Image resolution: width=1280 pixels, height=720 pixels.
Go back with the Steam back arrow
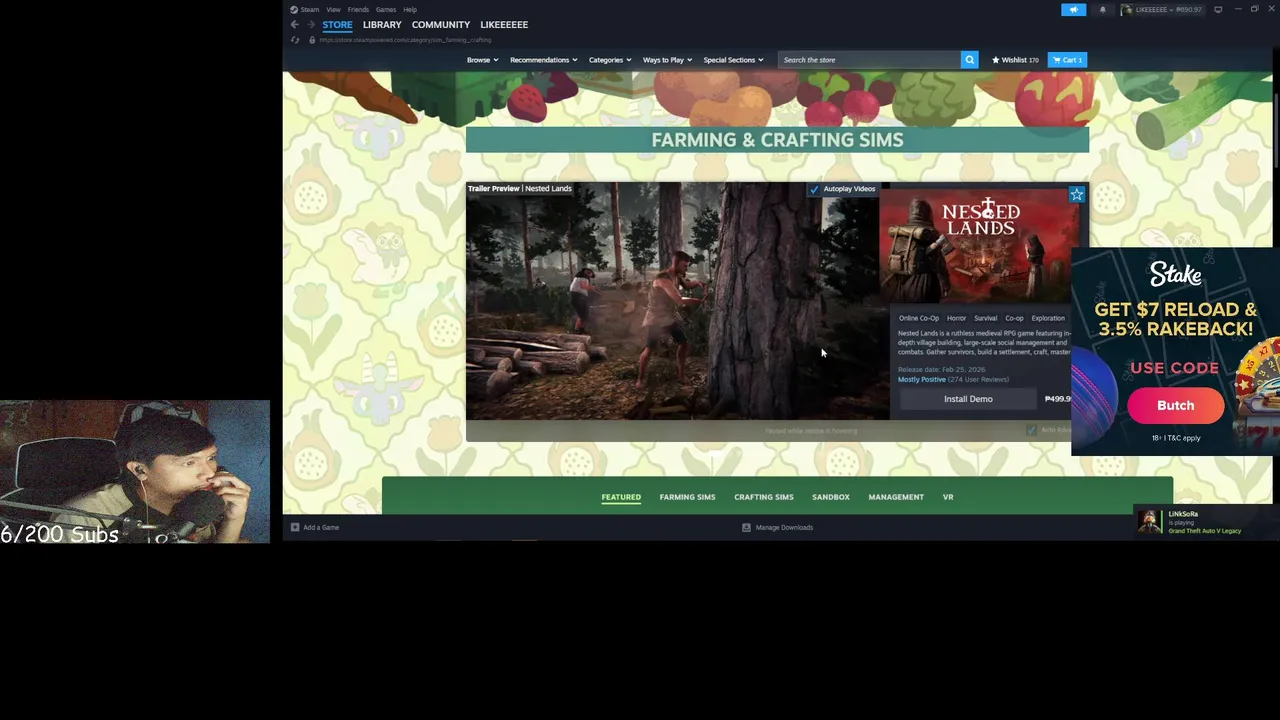[294, 24]
